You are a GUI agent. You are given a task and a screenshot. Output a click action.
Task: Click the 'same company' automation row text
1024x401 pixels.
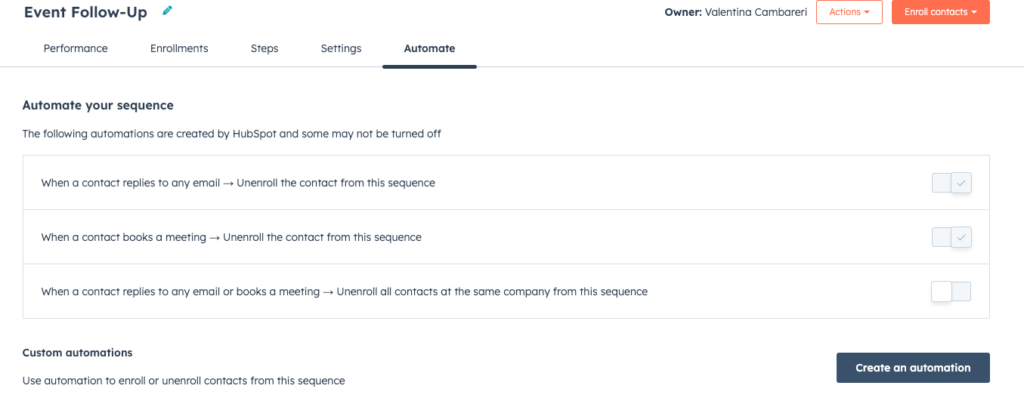(x=344, y=292)
